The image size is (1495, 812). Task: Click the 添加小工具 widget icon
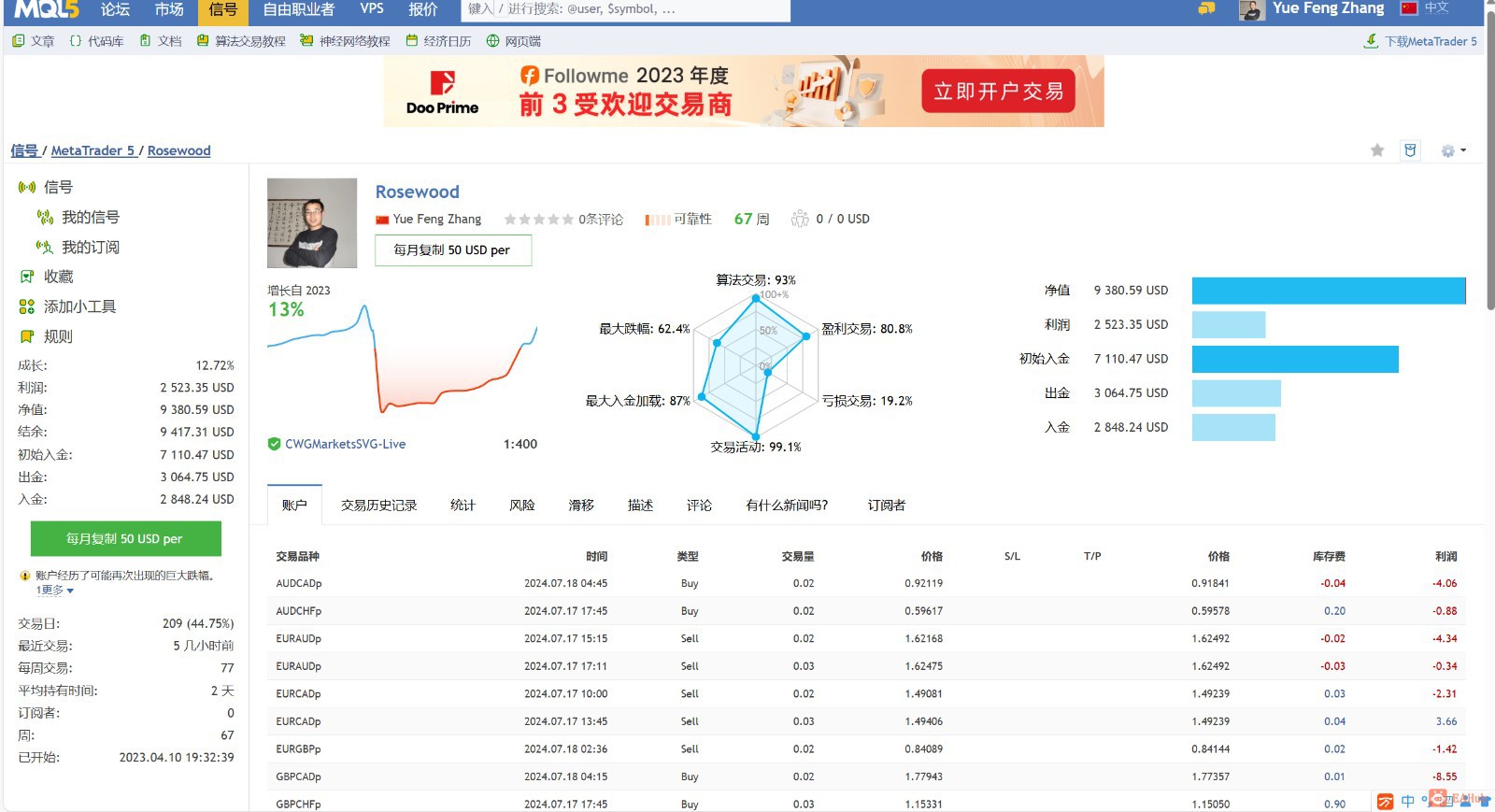tap(27, 306)
